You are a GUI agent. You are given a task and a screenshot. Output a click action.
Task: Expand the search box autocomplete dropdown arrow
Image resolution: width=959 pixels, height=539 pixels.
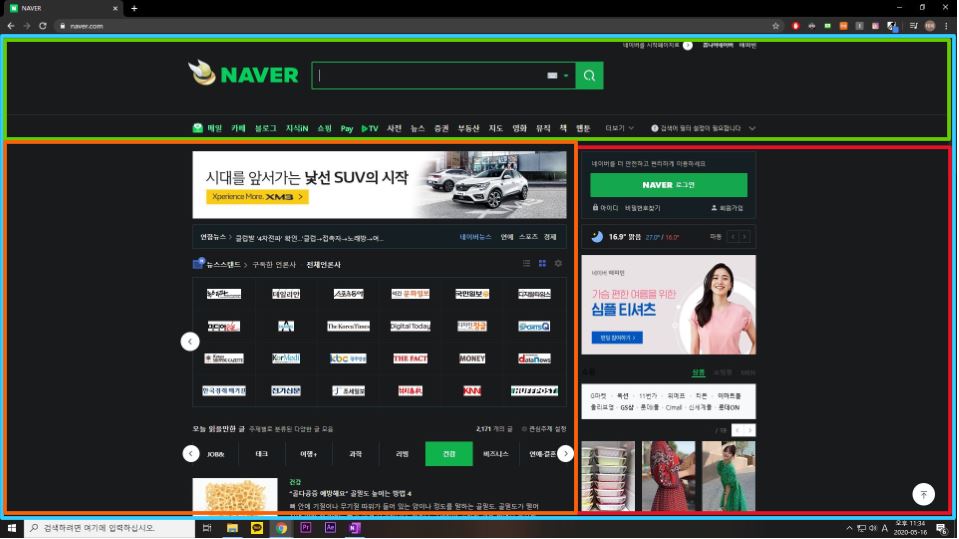[x=566, y=75]
